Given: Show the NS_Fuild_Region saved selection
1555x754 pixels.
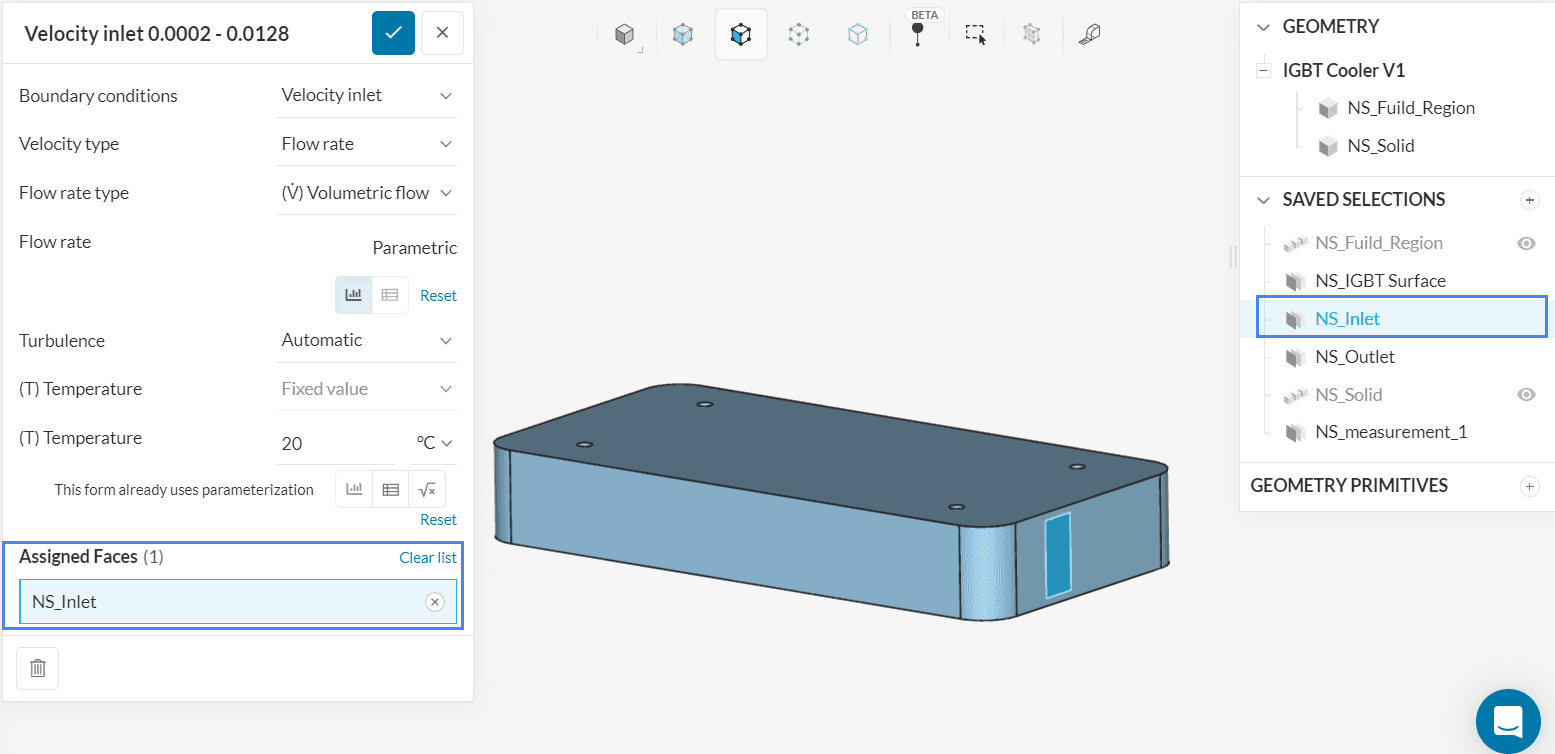Looking at the screenshot, I should [x=1525, y=243].
